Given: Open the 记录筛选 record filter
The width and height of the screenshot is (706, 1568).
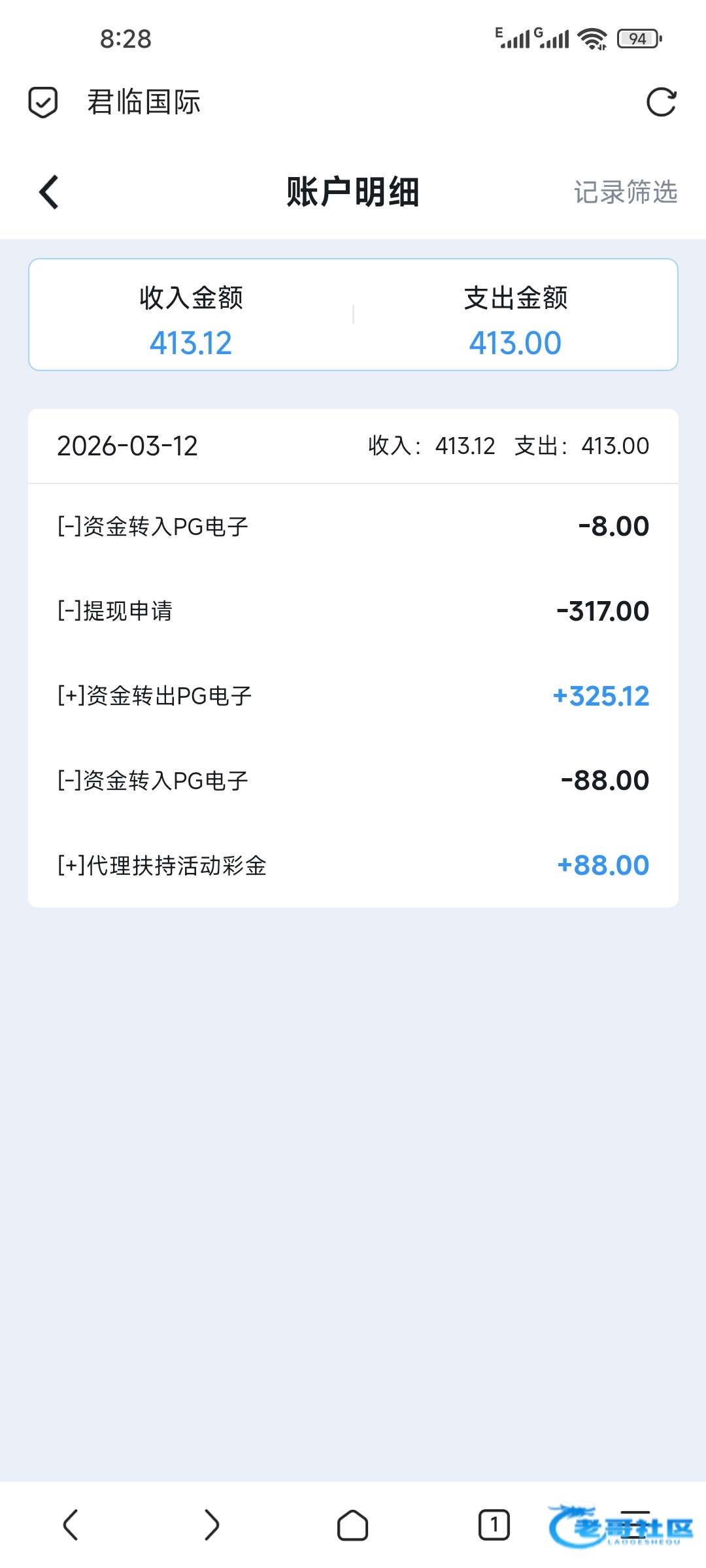Looking at the screenshot, I should [625, 192].
